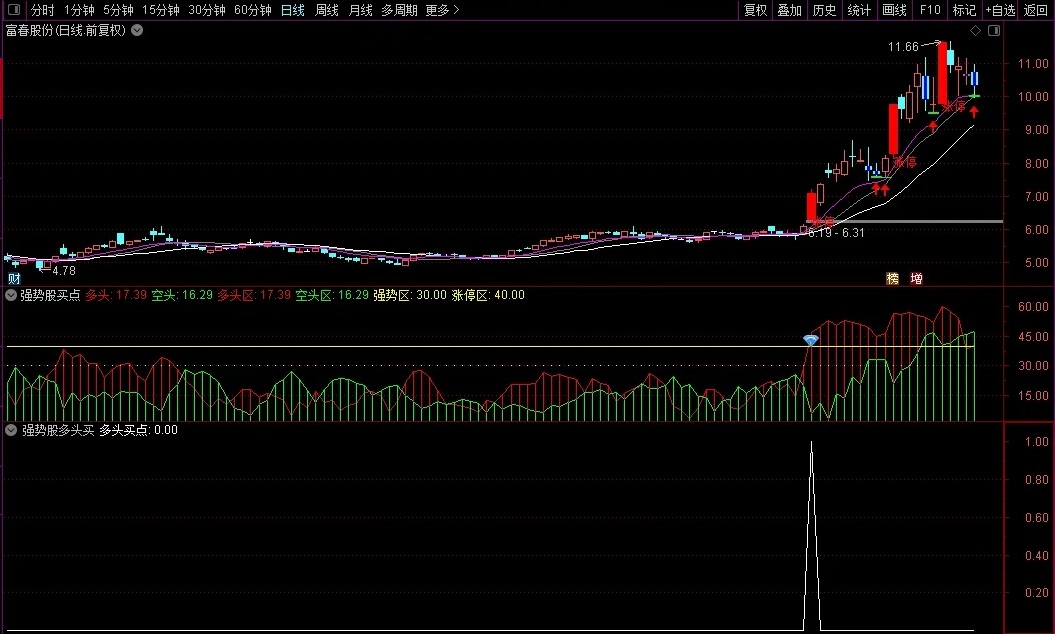Collapse the 强势股买点 indicator panel
Image resolution: width=1055 pixels, height=634 pixels.
[11, 295]
